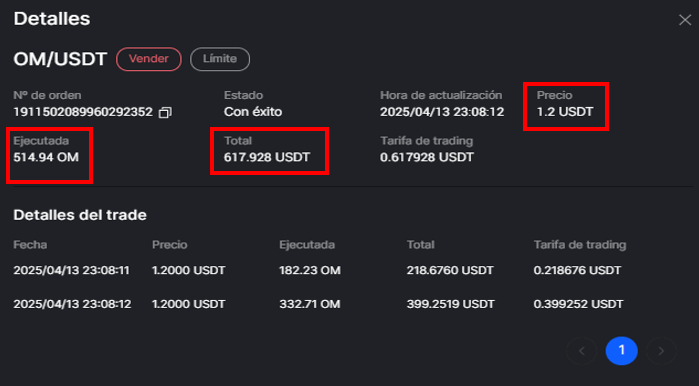Click the 0.617928 USDT trading fee

click(427, 157)
